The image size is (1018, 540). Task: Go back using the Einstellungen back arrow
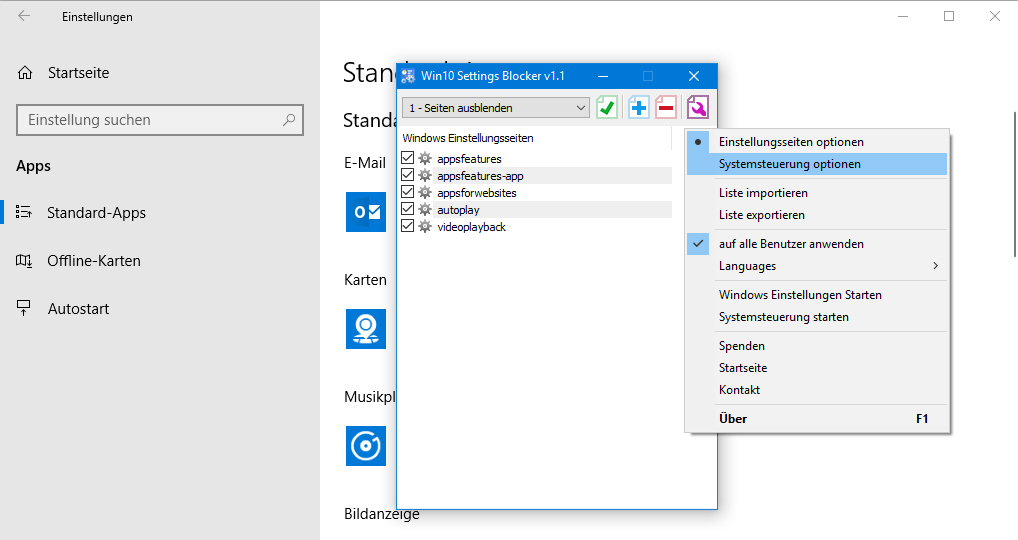24,16
